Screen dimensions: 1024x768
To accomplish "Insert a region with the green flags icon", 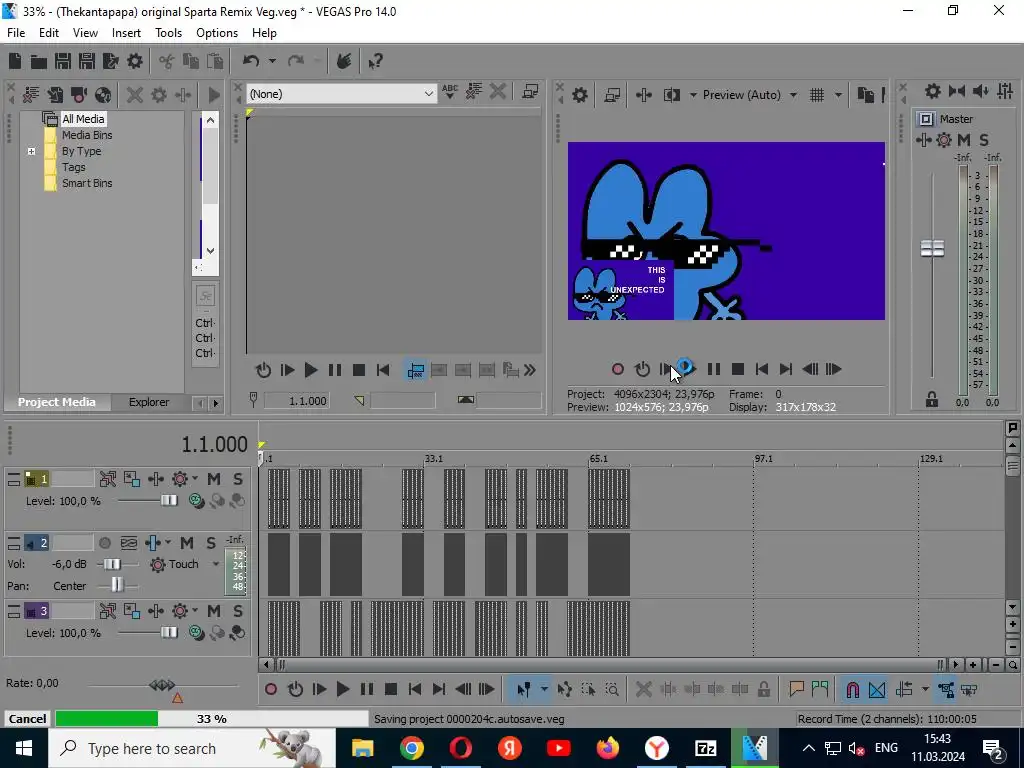I will click(x=820, y=689).
